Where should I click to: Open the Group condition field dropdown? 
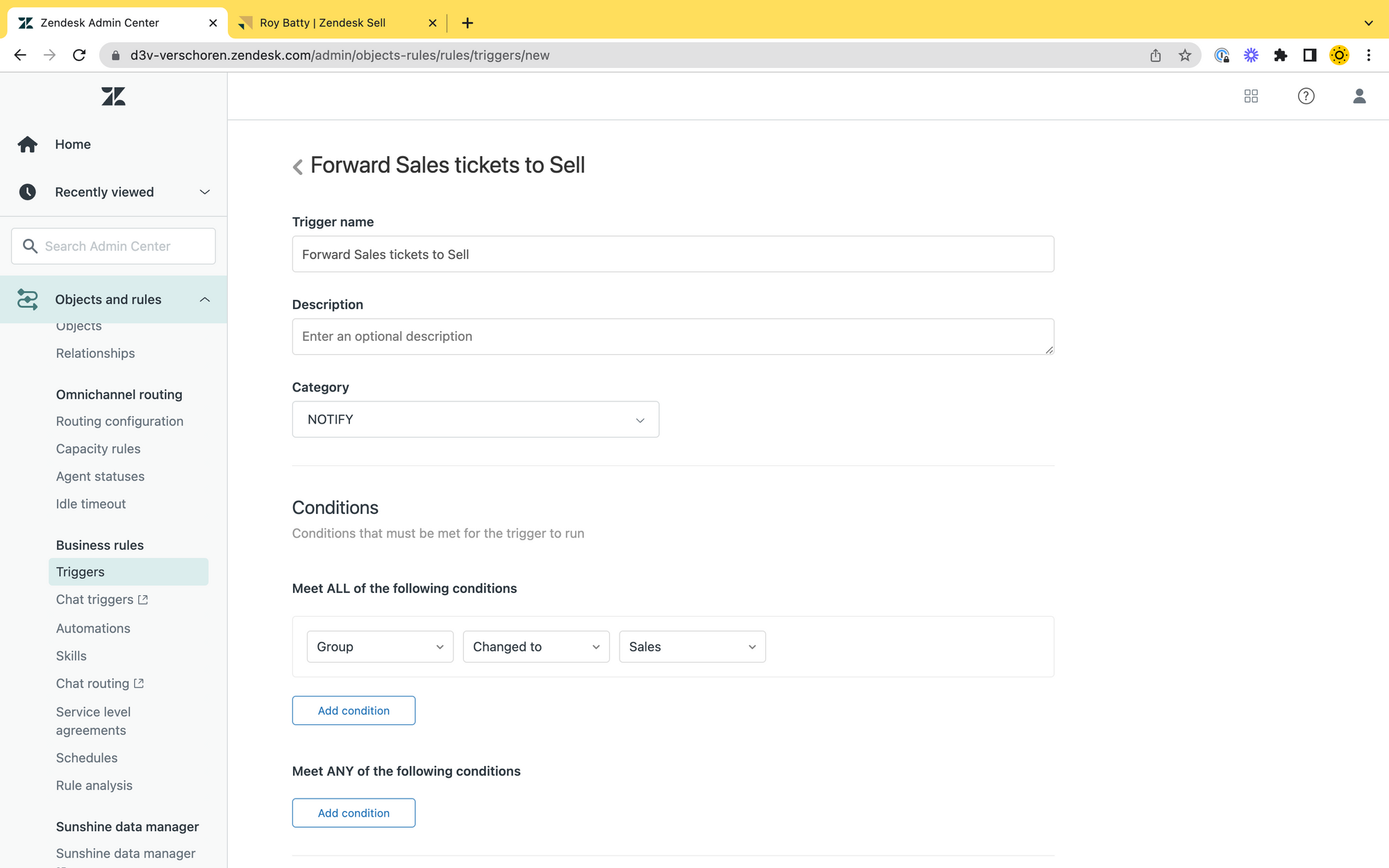click(x=380, y=646)
